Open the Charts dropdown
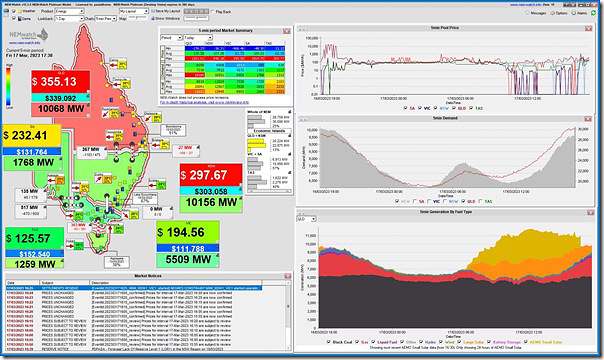Screen dimensions: 604x360 106,18
